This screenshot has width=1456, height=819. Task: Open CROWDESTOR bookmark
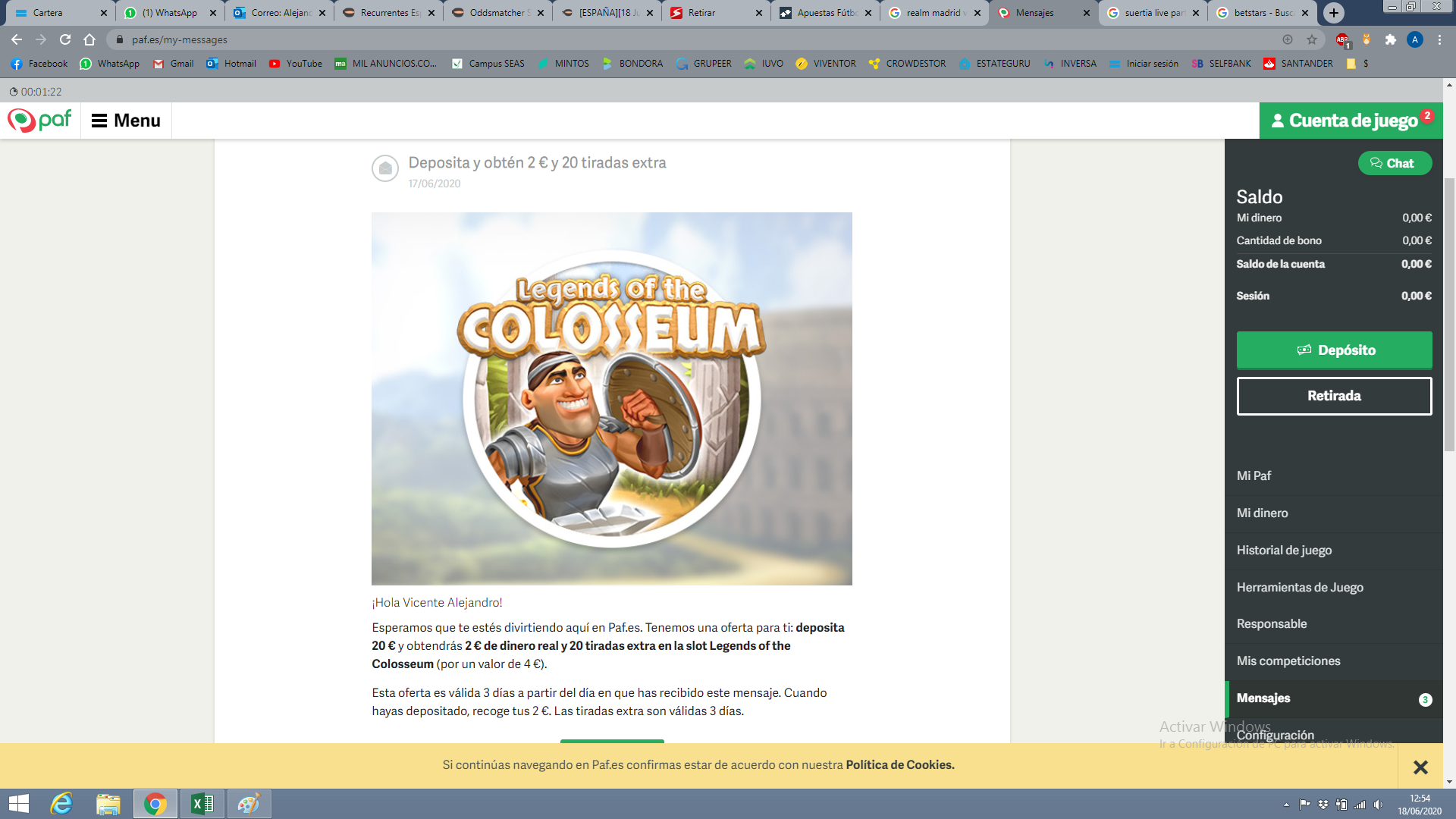click(908, 64)
